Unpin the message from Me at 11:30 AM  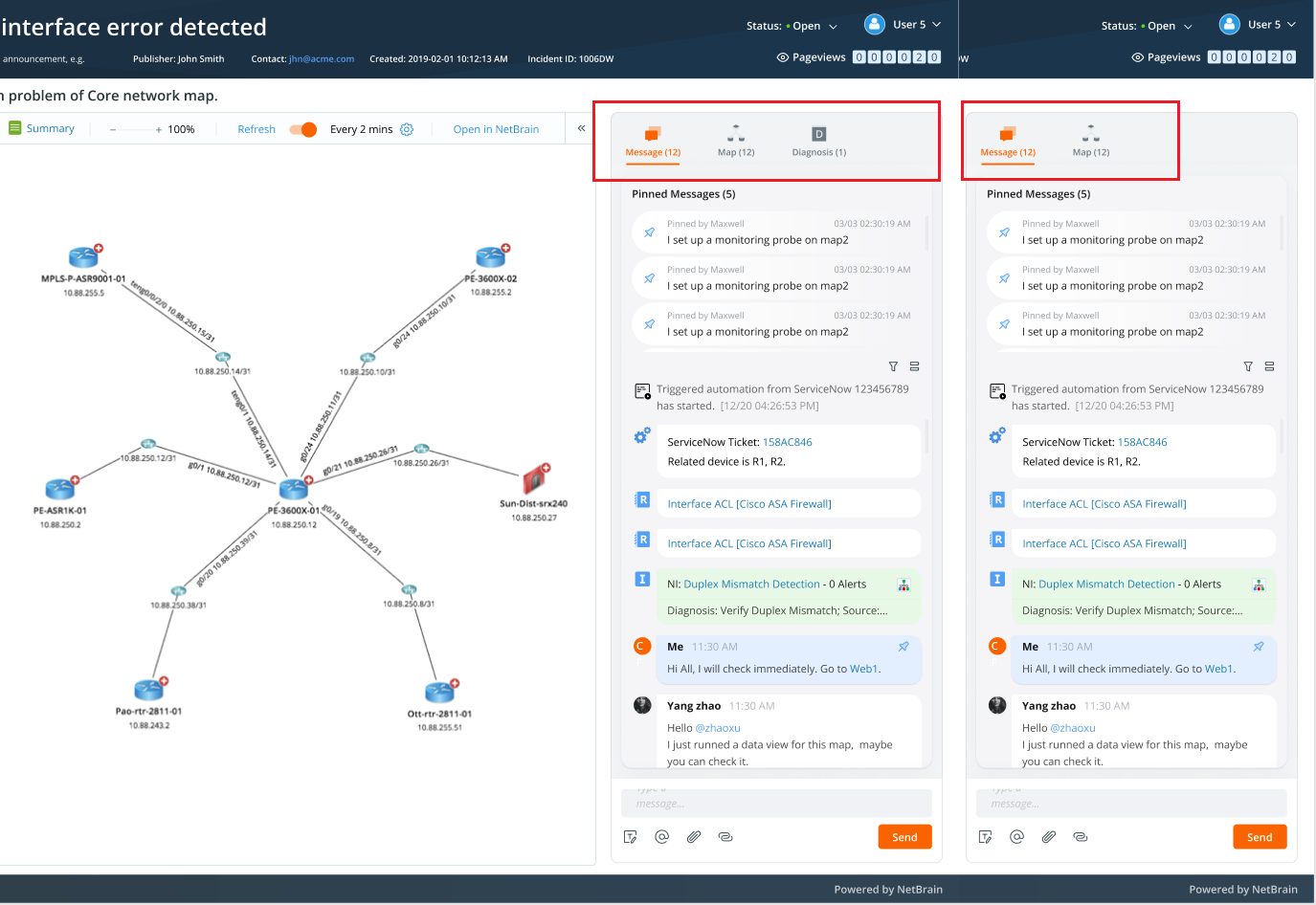click(903, 646)
